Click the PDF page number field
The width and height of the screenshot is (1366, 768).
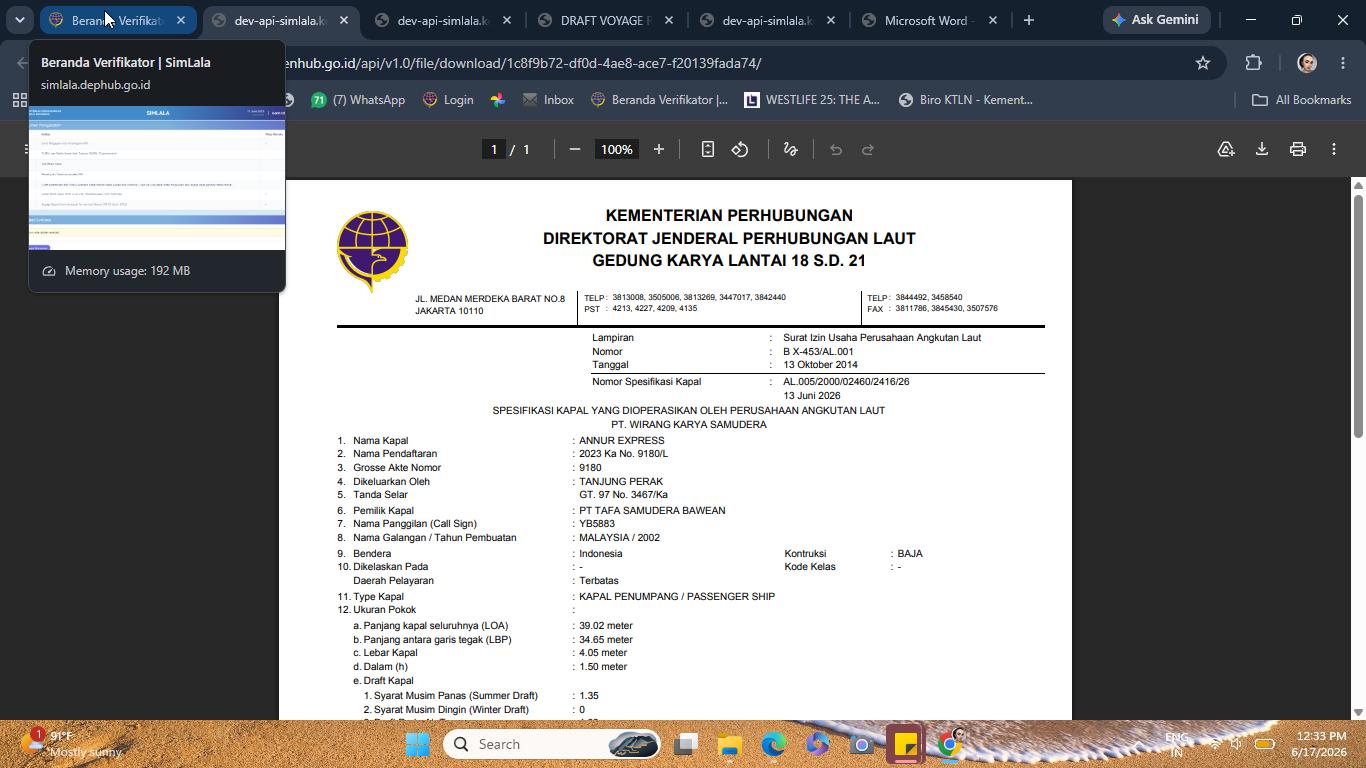click(x=493, y=149)
